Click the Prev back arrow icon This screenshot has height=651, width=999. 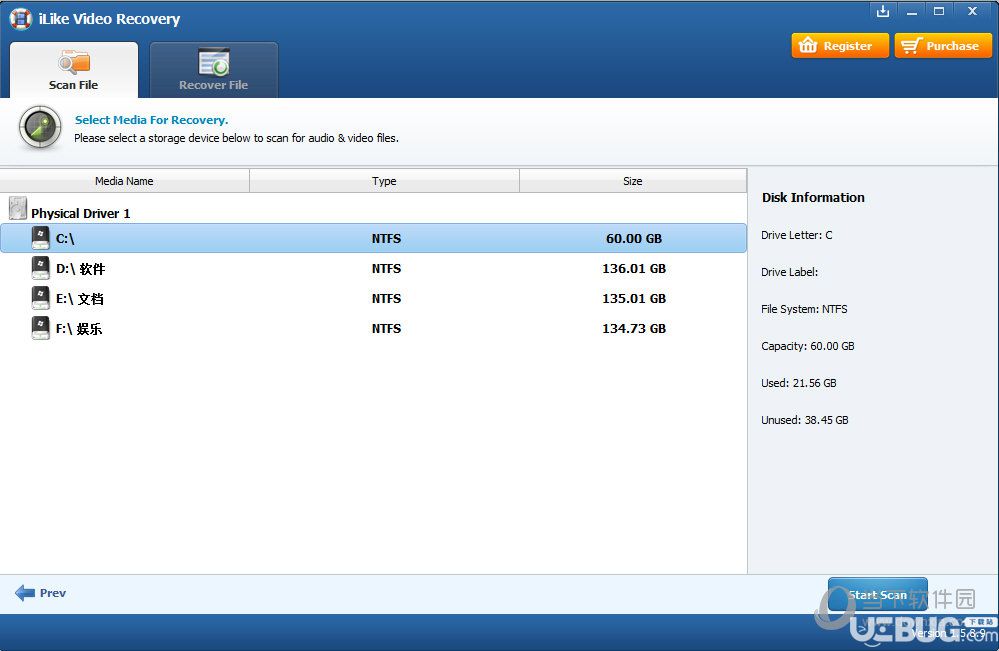(x=25, y=593)
